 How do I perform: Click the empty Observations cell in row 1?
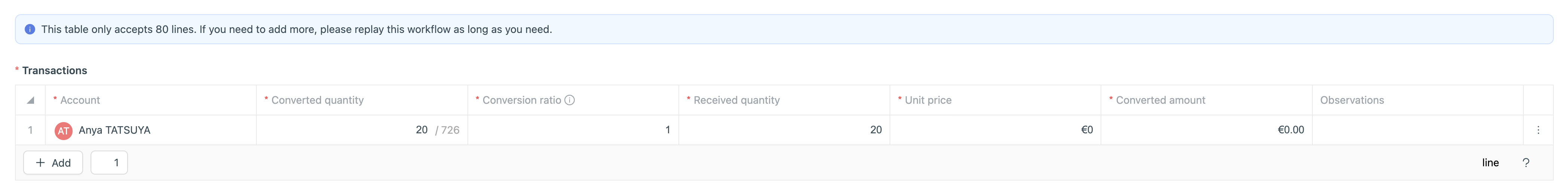pyautogui.click(x=1417, y=130)
